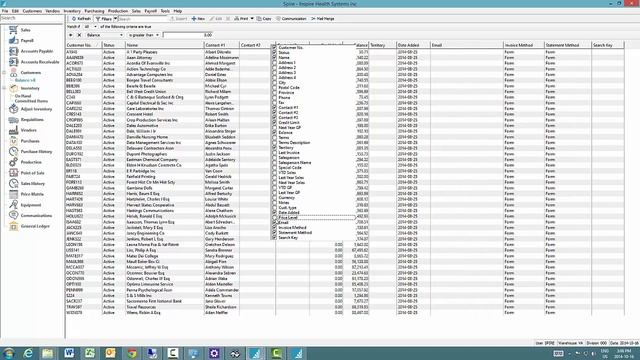Open the Purchases icon

(13, 141)
